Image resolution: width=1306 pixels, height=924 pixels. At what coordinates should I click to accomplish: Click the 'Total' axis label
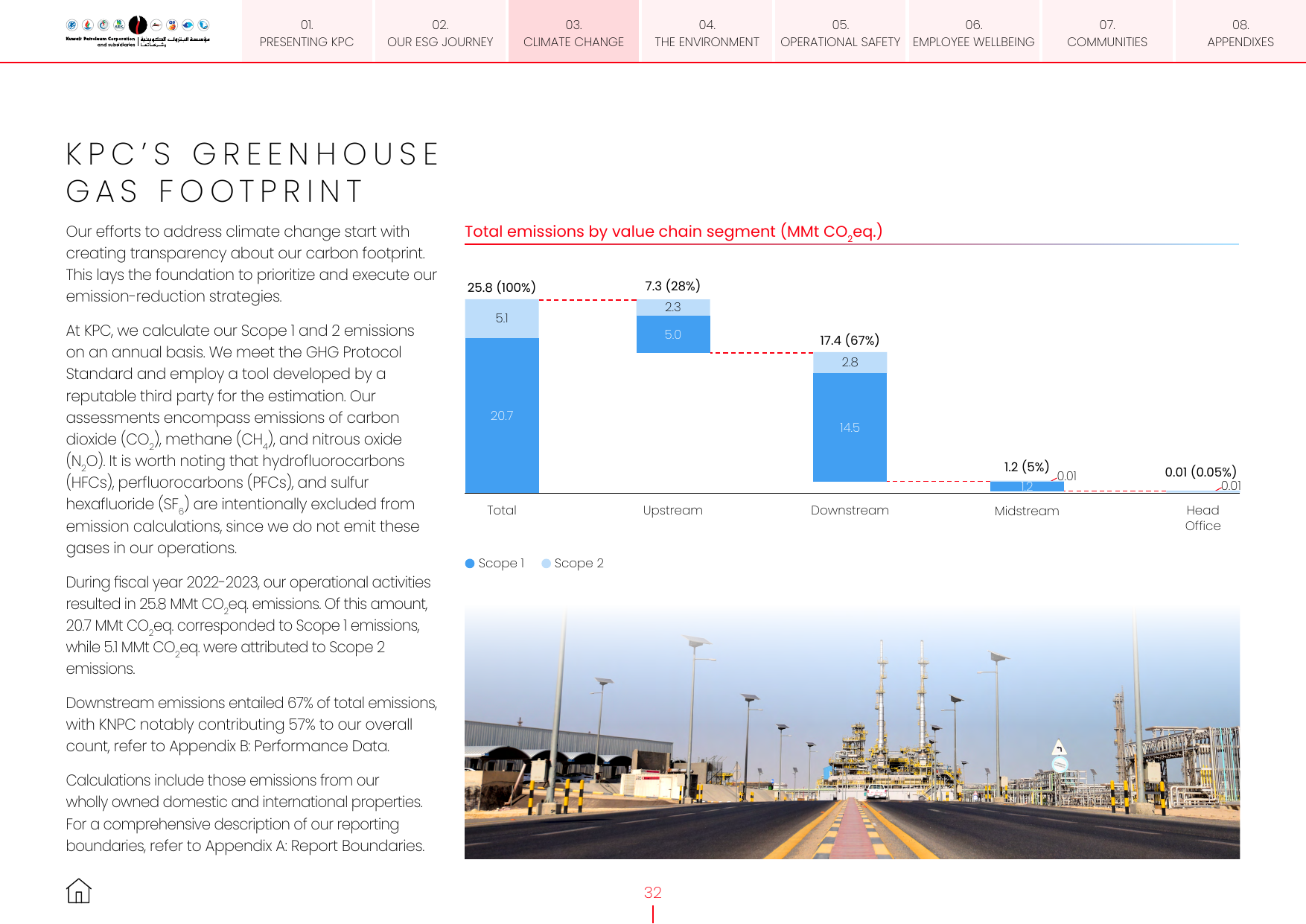pyautogui.click(x=502, y=510)
